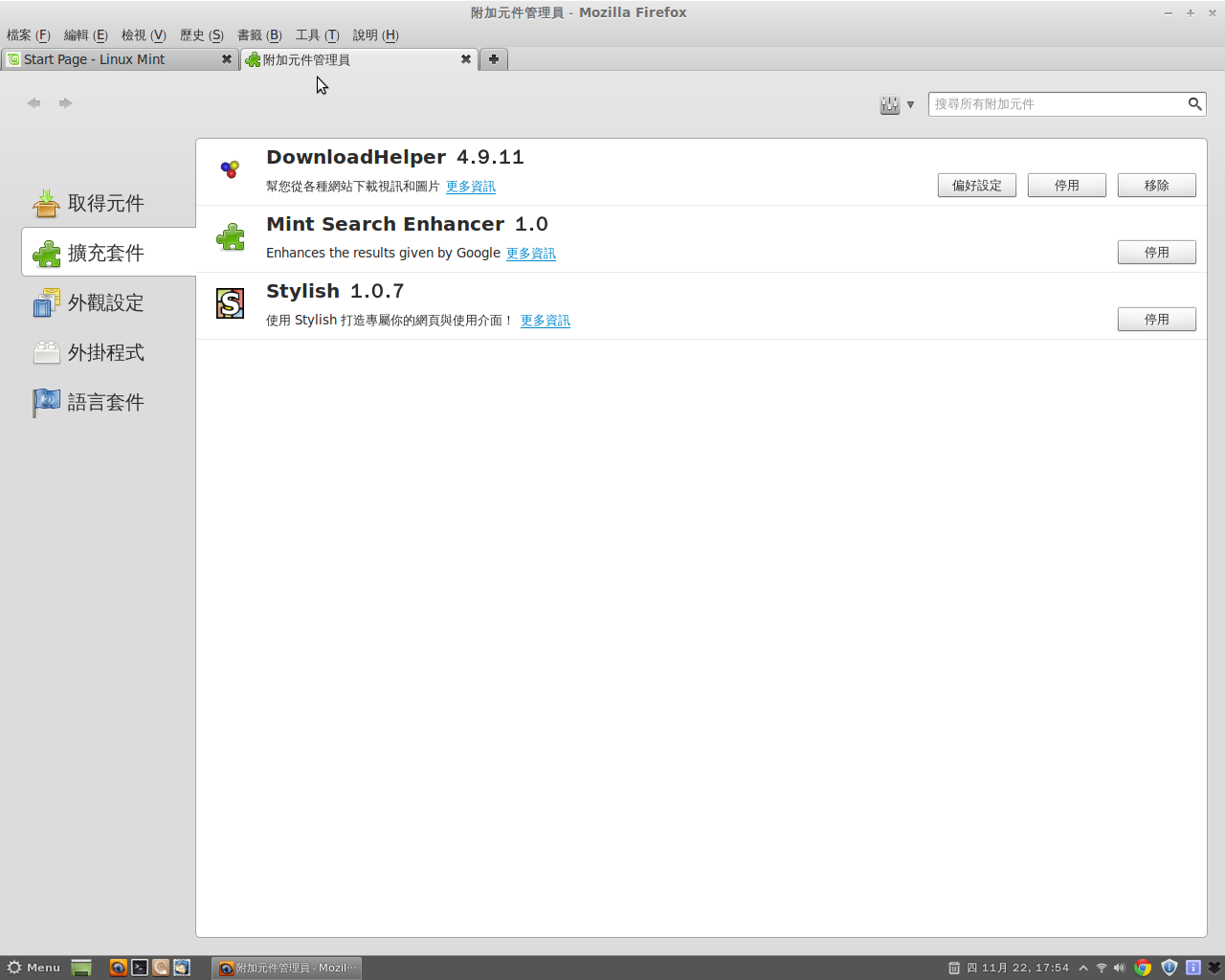The width and height of the screenshot is (1225, 980).
Task: Click the Mint Search Enhancer puzzle icon
Action: 231,236
